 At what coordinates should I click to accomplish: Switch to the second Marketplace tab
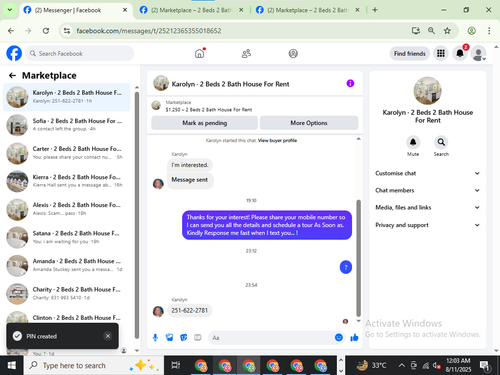(192, 10)
